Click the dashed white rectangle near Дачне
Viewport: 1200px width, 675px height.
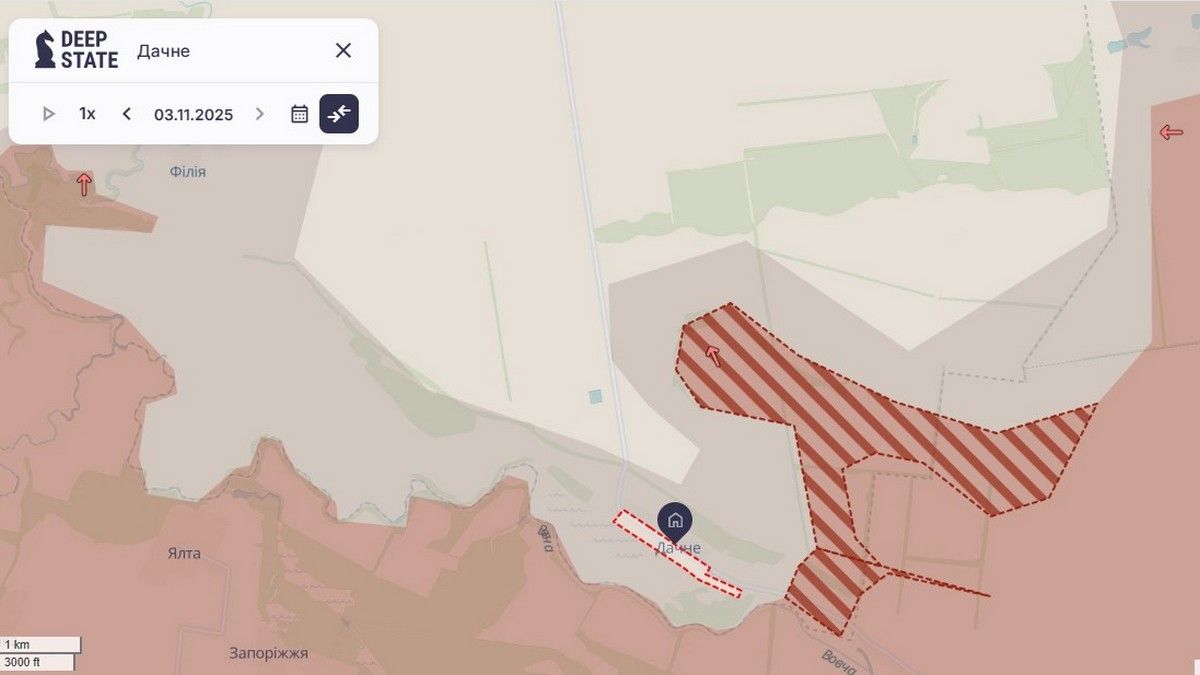point(677,553)
